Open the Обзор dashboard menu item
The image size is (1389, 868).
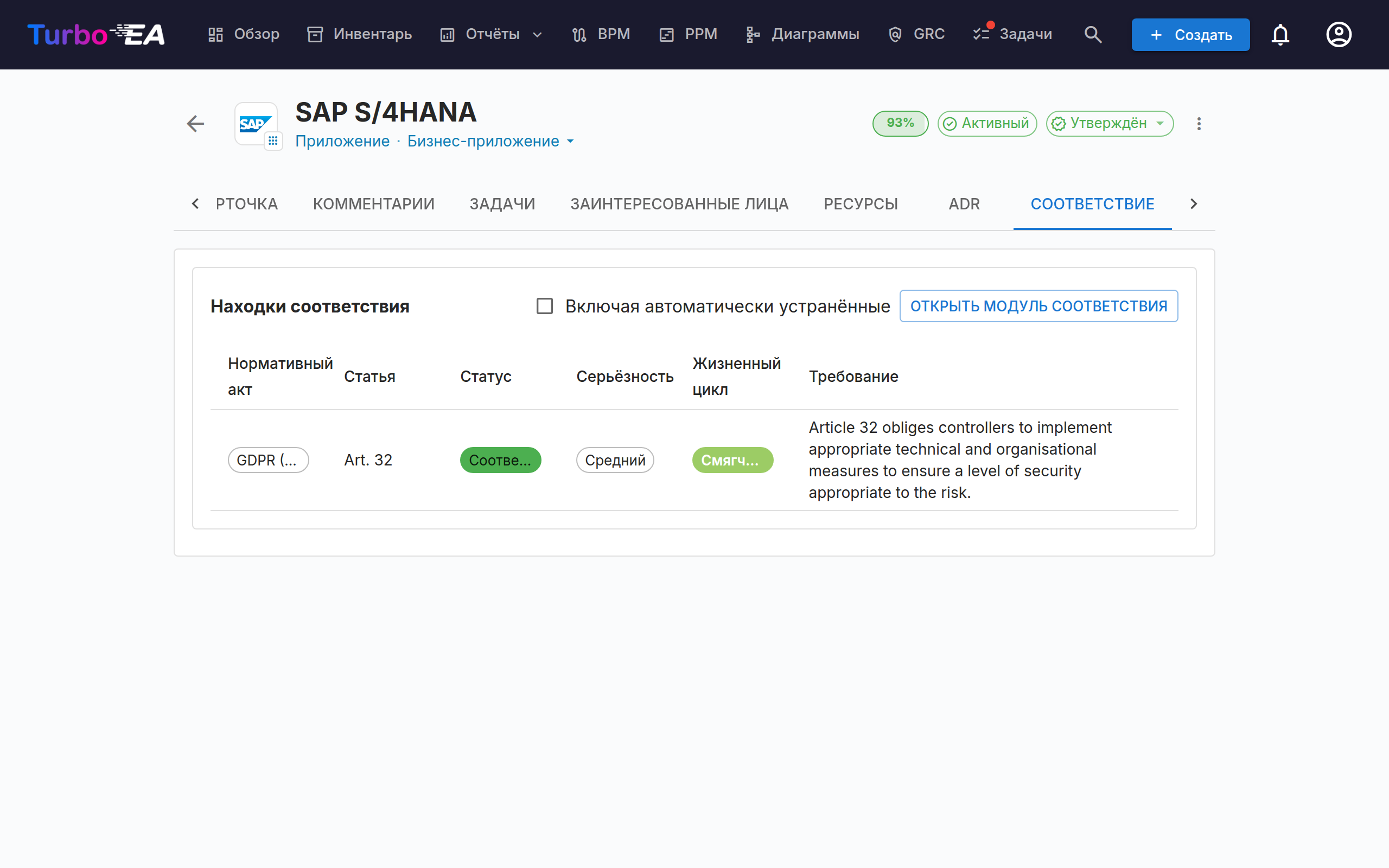point(244,34)
